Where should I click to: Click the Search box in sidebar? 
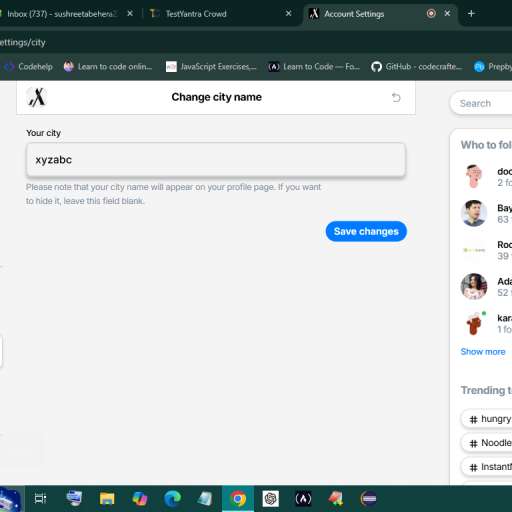(x=481, y=103)
